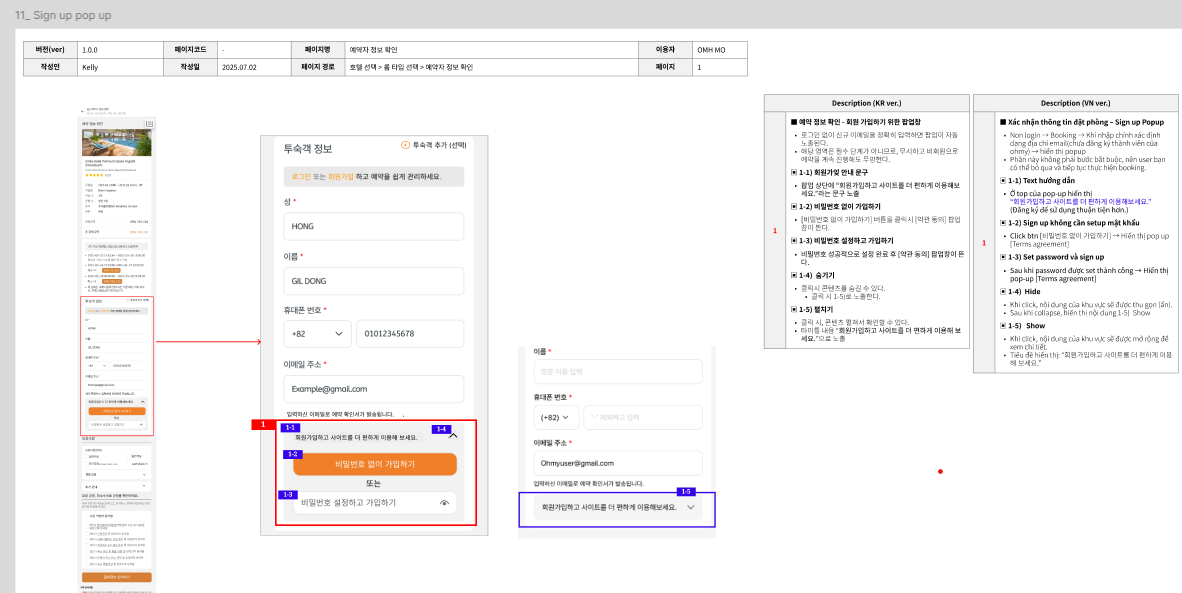Select the blue 1-4 annotation tag
This screenshot has width=1182, height=593.
pyautogui.click(x=441, y=429)
